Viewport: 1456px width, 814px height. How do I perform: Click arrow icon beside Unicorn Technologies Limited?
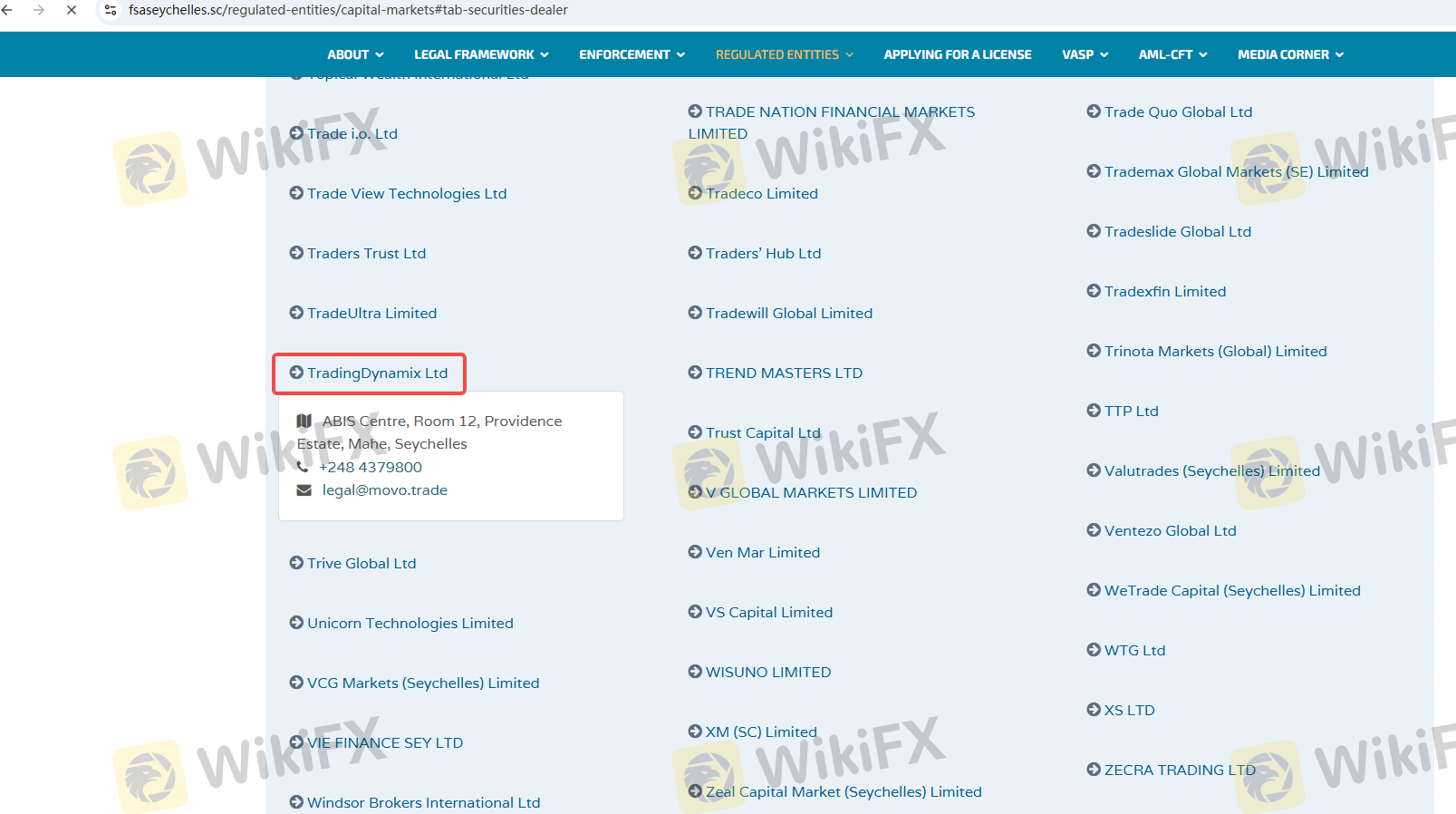[296, 623]
